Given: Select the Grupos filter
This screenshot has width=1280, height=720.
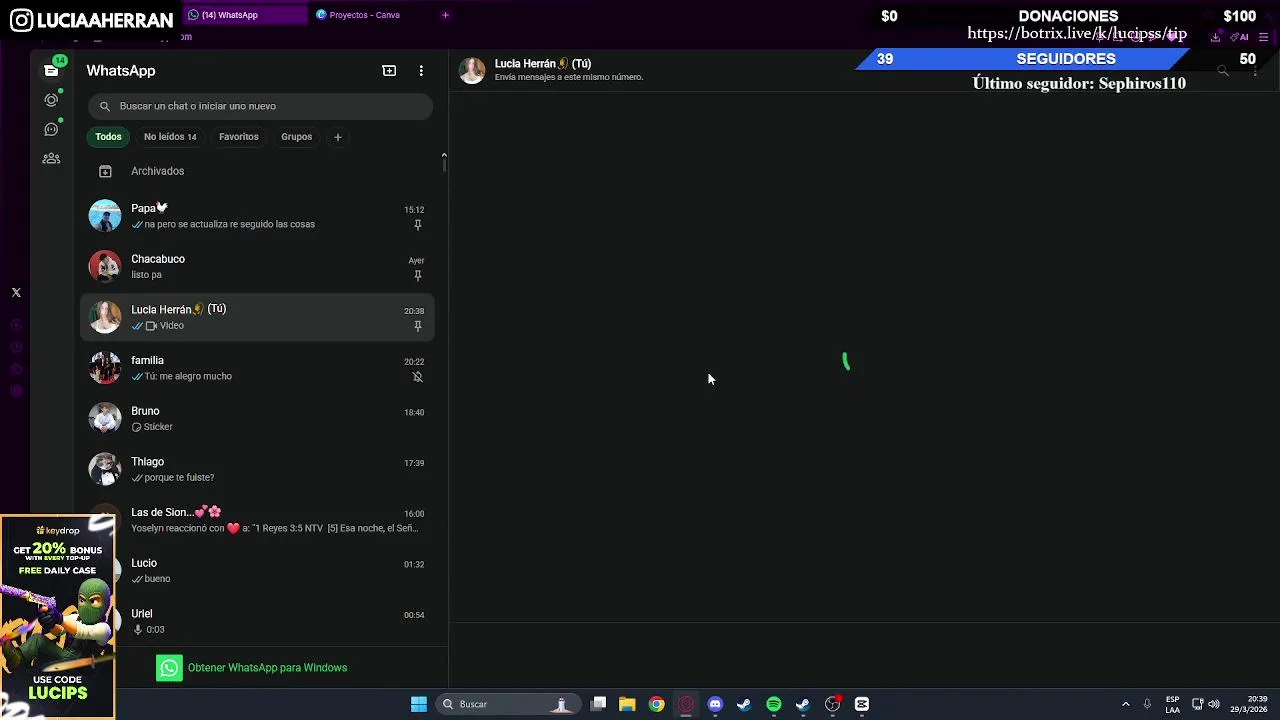Looking at the screenshot, I should pos(296,137).
